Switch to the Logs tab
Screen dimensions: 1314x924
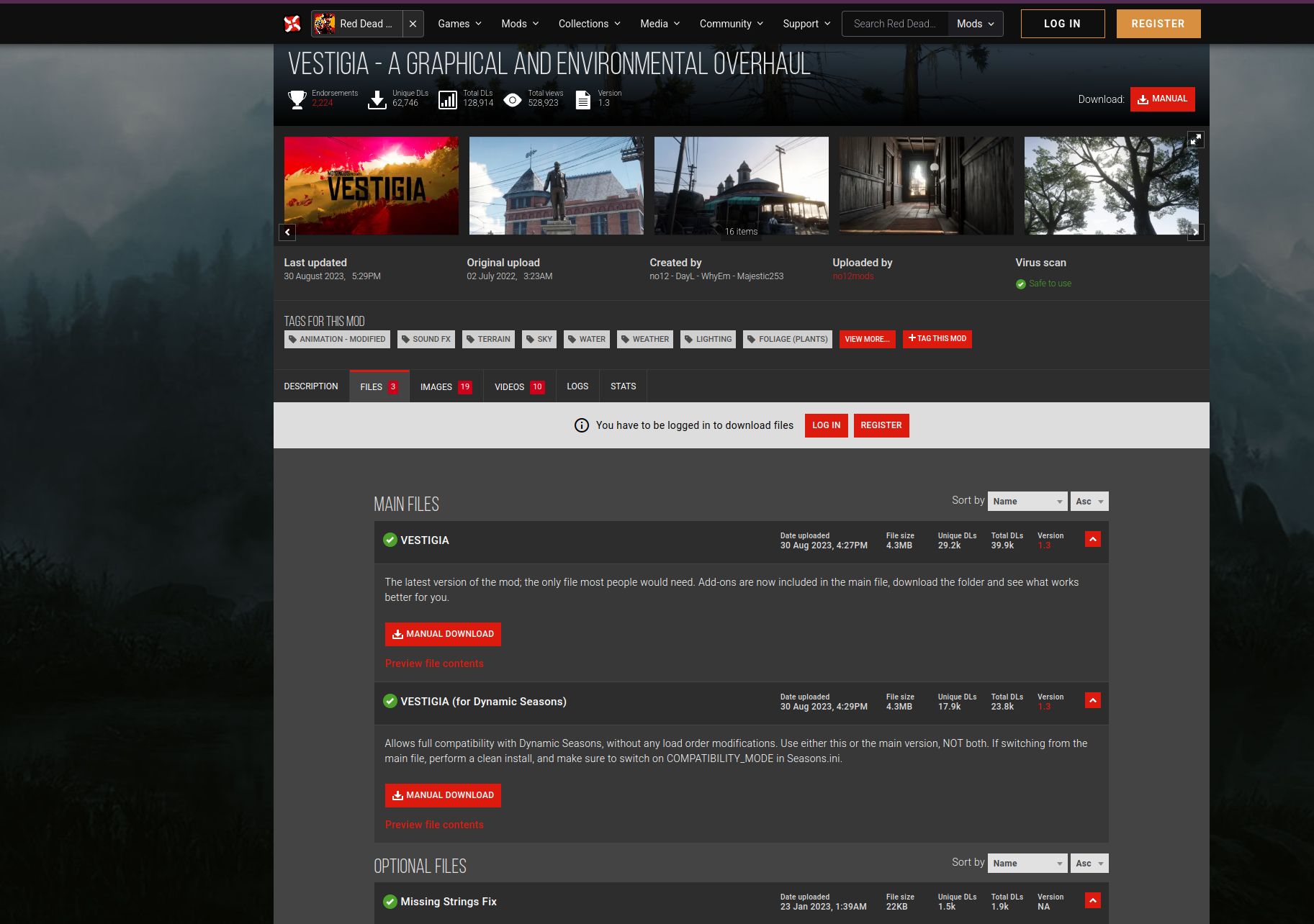(577, 386)
